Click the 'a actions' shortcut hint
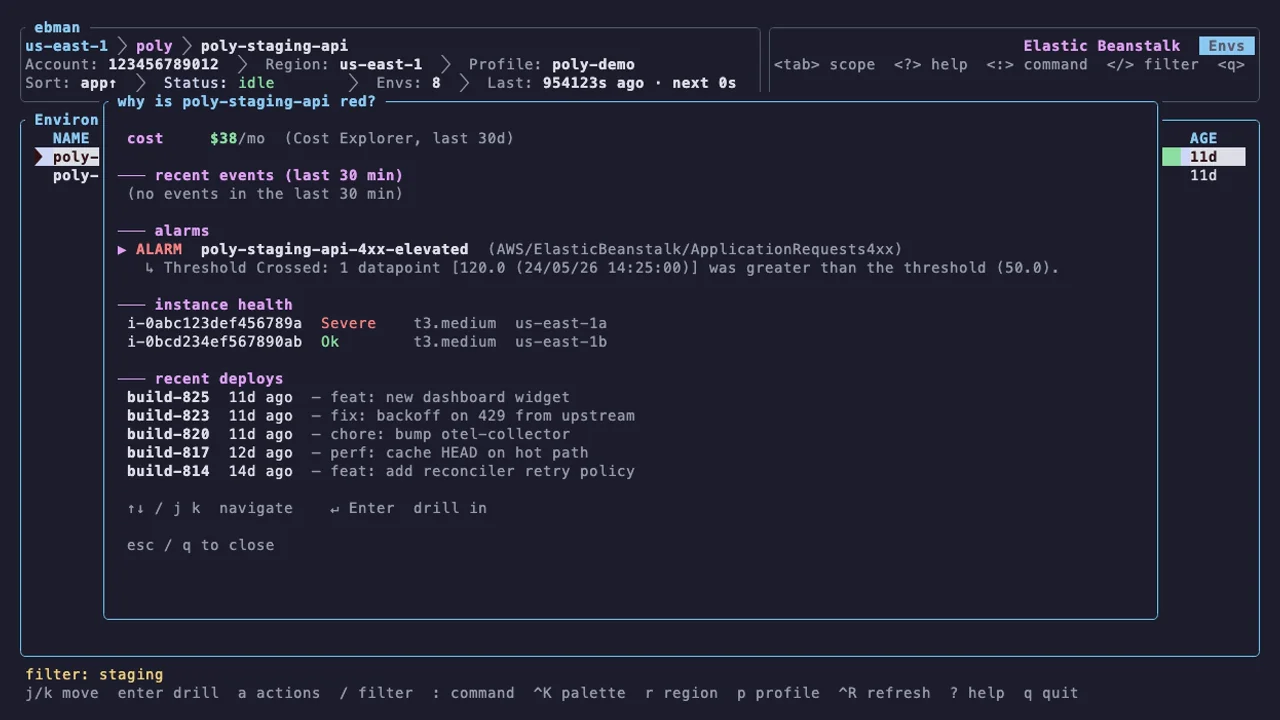 pos(279,693)
